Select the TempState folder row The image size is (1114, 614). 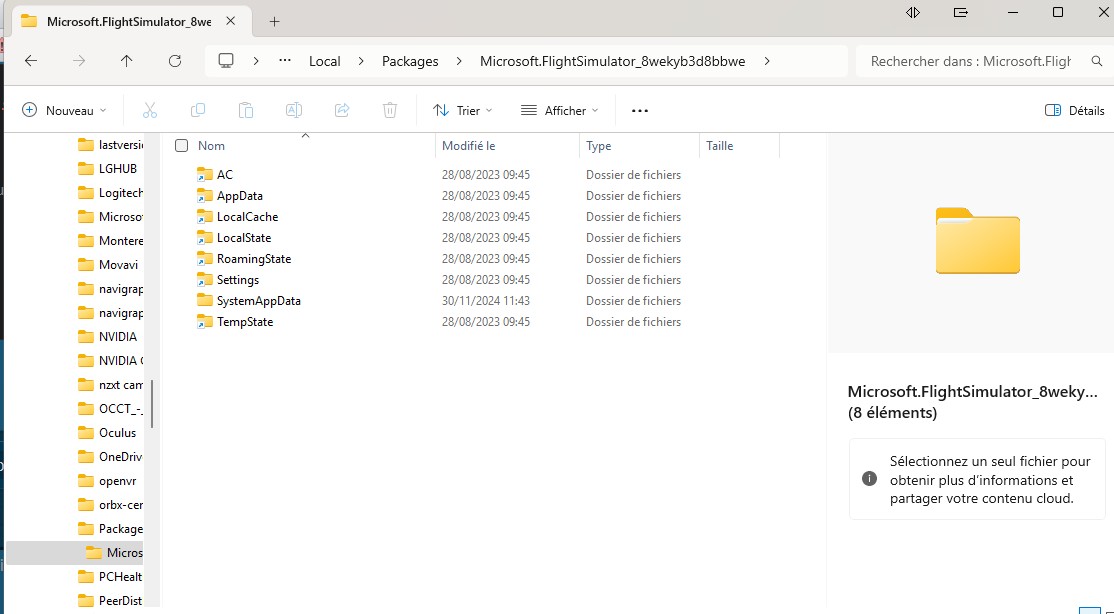[x=475, y=322]
